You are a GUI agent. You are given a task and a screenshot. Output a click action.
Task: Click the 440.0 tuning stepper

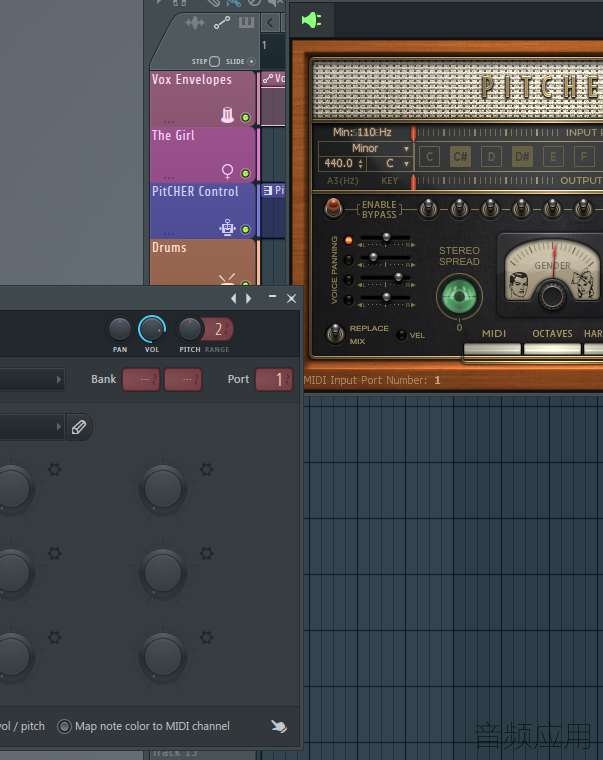360,163
